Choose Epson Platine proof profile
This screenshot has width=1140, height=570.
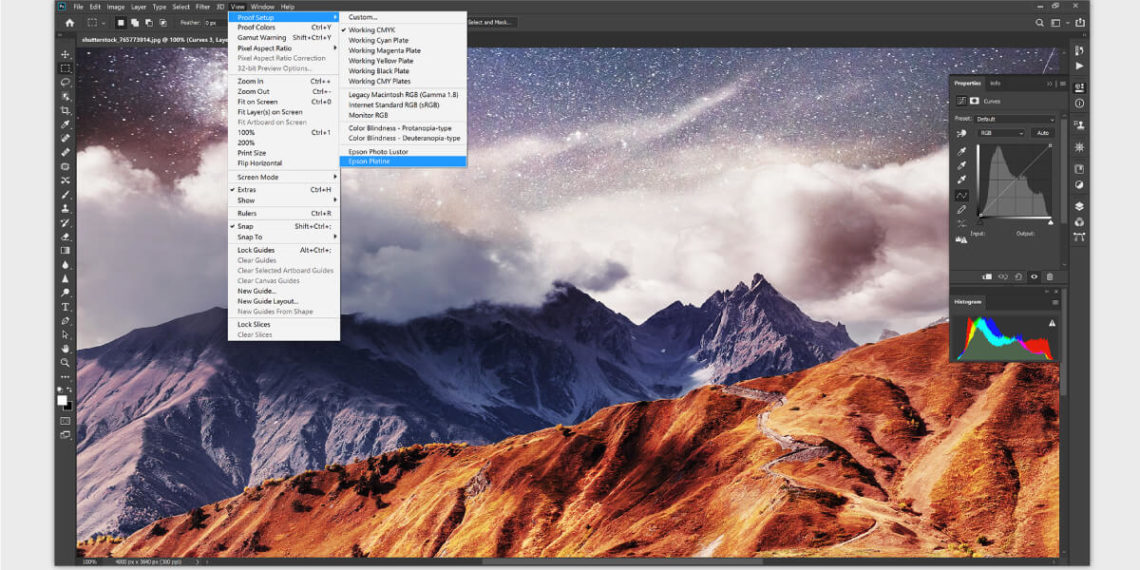point(369,161)
